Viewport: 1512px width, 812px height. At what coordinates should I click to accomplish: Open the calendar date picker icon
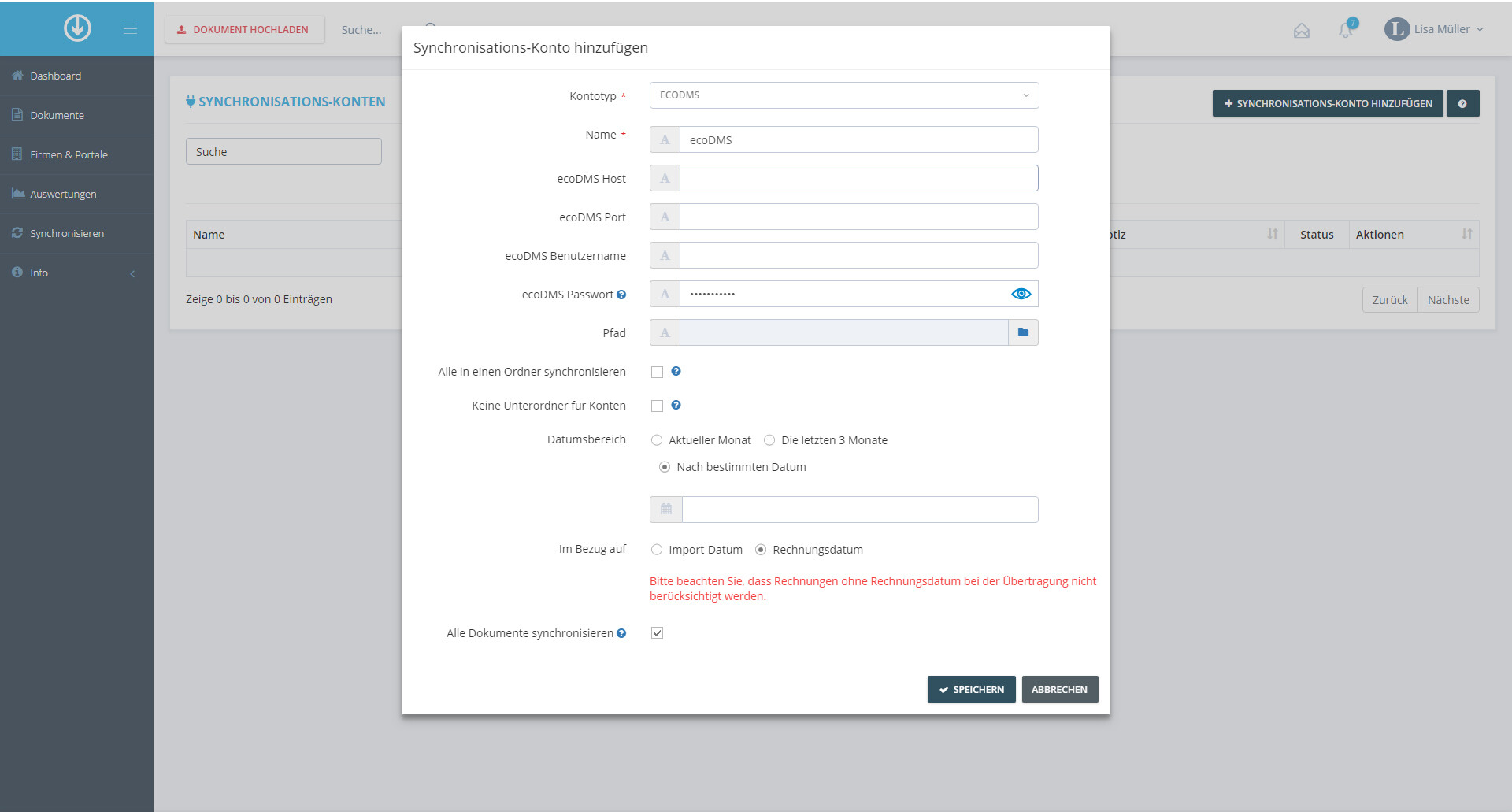pyautogui.click(x=666, y=510)
